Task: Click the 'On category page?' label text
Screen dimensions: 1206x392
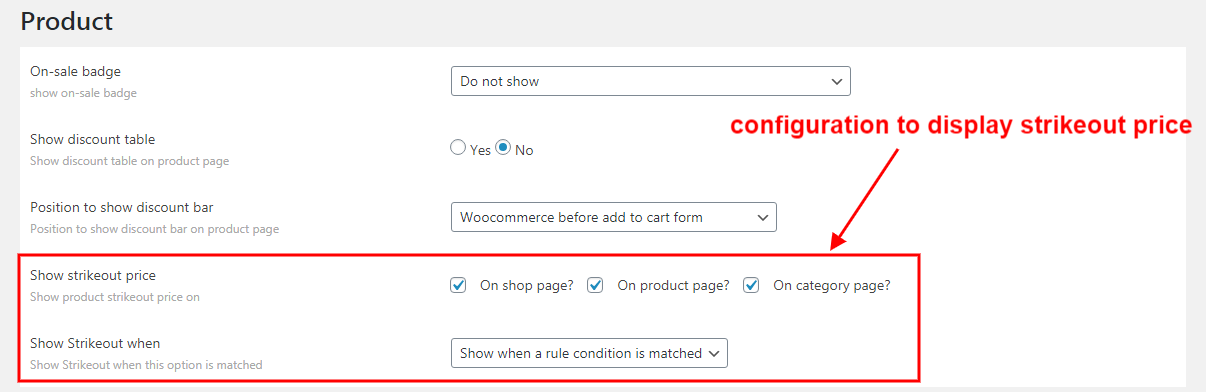Action: pyautogui.click(x=831, y=285)
